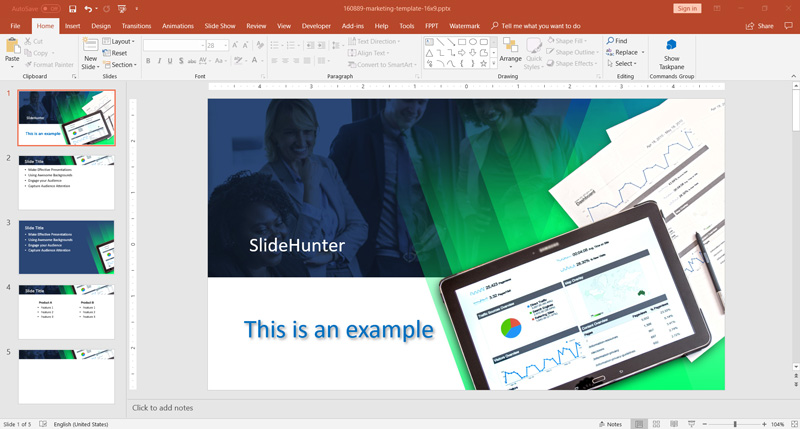This screenshot has height=429, width=800.
Task: Increase the font size
Action: coord(235,45)
